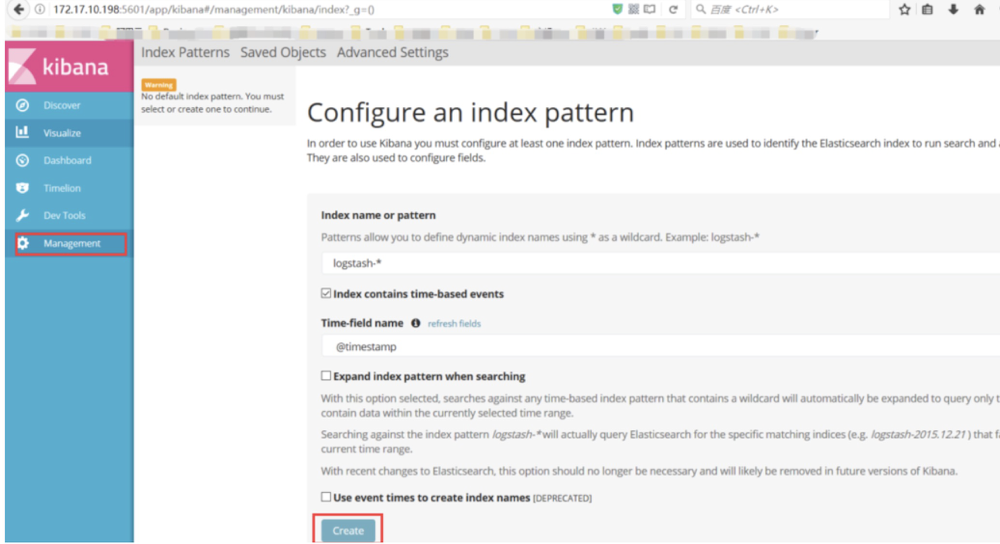
Task: Enable Expand index pattern when searching
Action: click(326, 376)
